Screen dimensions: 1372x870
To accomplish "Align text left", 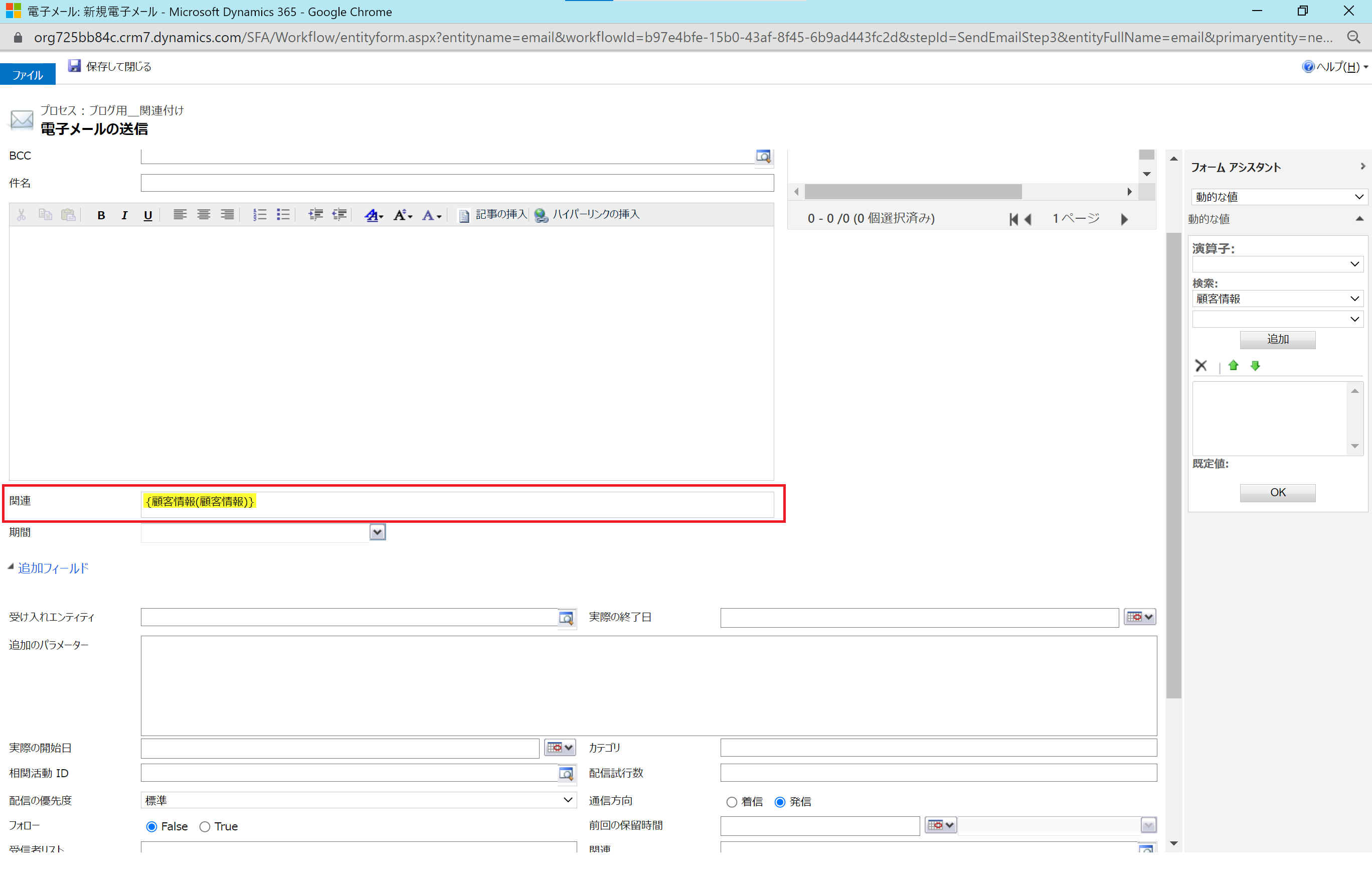I will (x=180, y=215).
